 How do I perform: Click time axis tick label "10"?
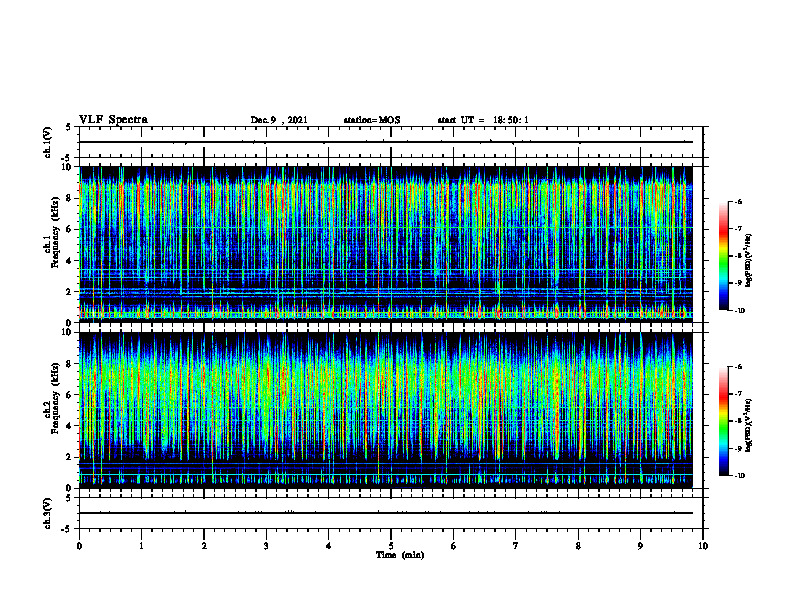[x=703, y=546]
